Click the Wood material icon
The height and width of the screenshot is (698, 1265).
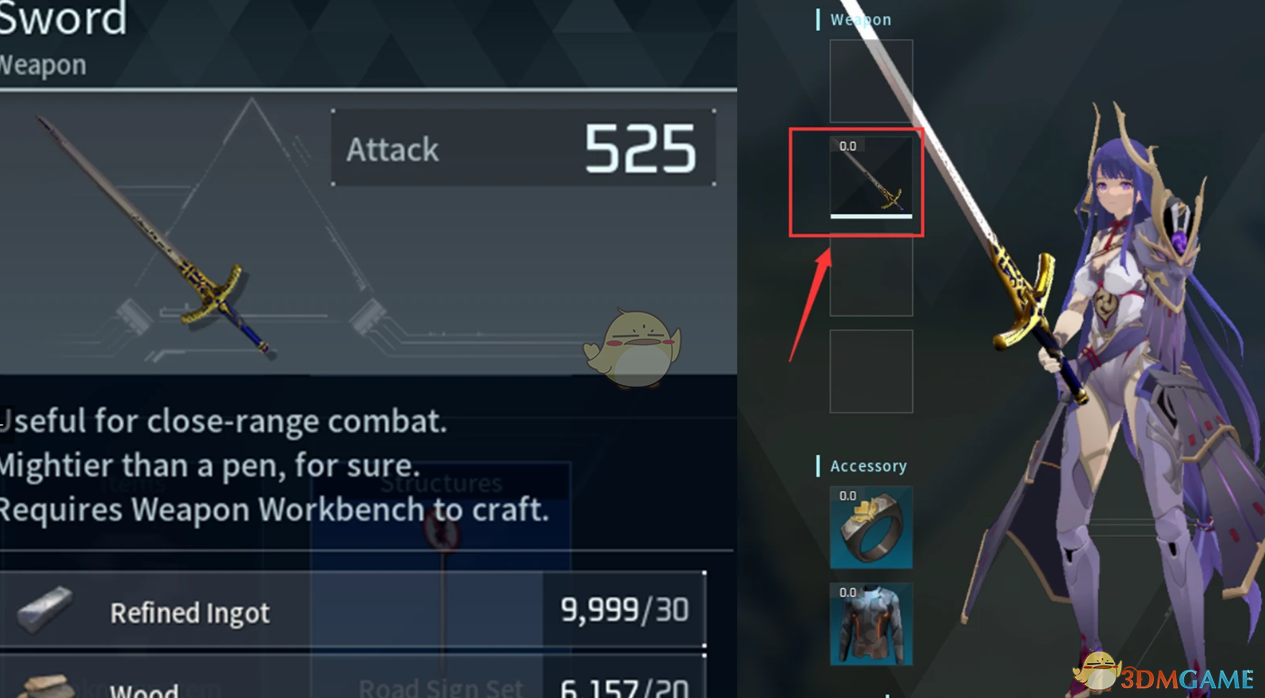click(46, 686)
